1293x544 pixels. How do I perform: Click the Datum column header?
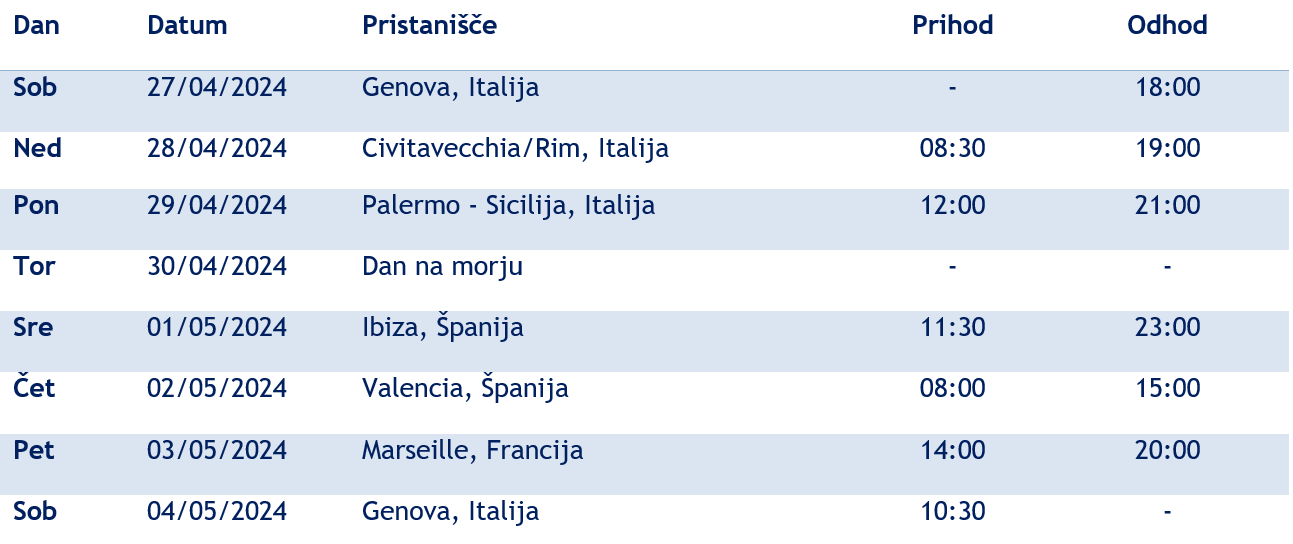point(187,26)
